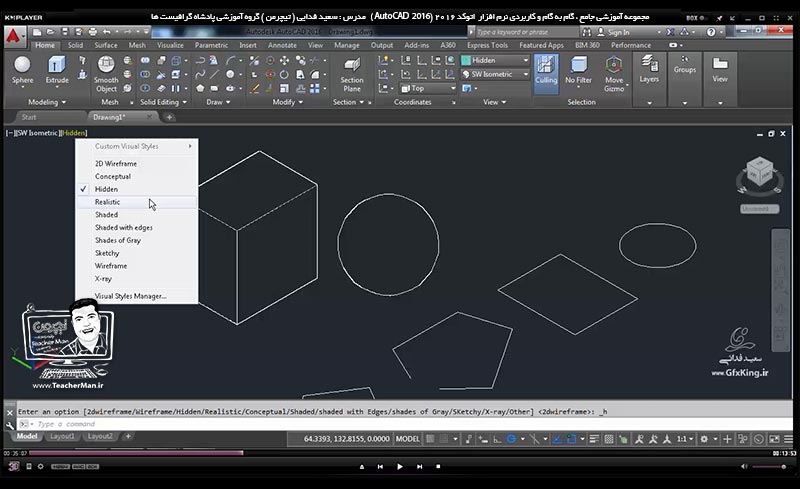Open the Hidden visual style dropdown in ribbon
This screenshot has height=489, width=800.
point(495,60)
